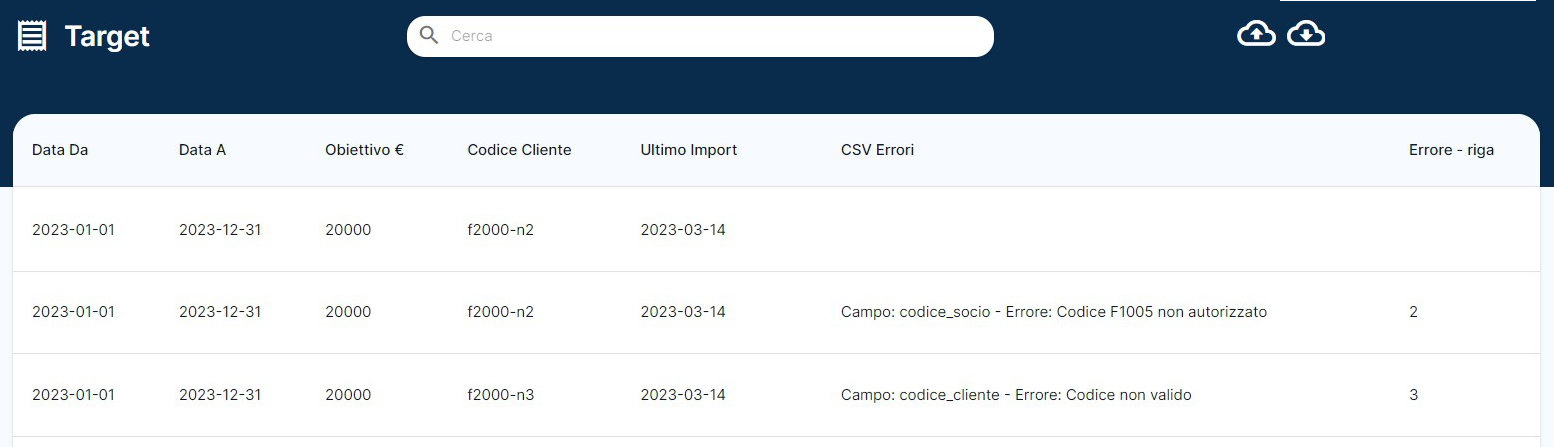The width and height of the screenshot is (1554, 447).
Task: Click the CSV Errori column header
Action: coord(877,150)
